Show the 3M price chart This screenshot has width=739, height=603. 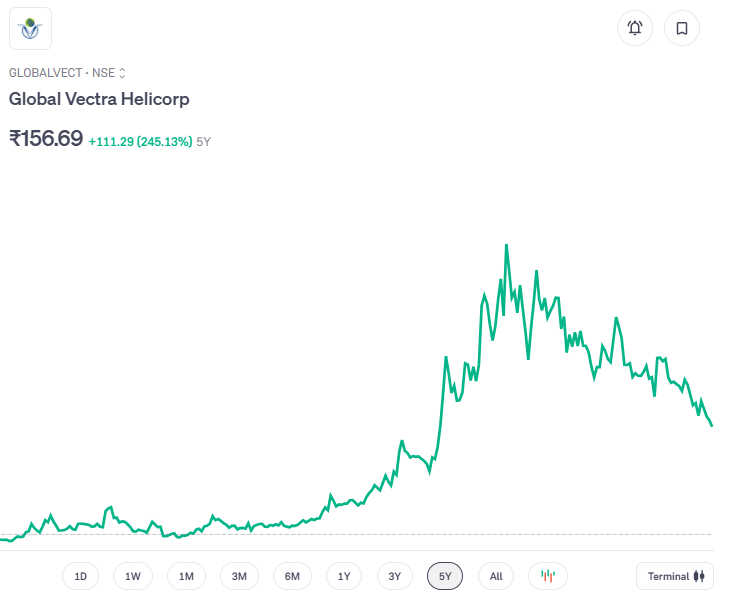pos(239,576)
